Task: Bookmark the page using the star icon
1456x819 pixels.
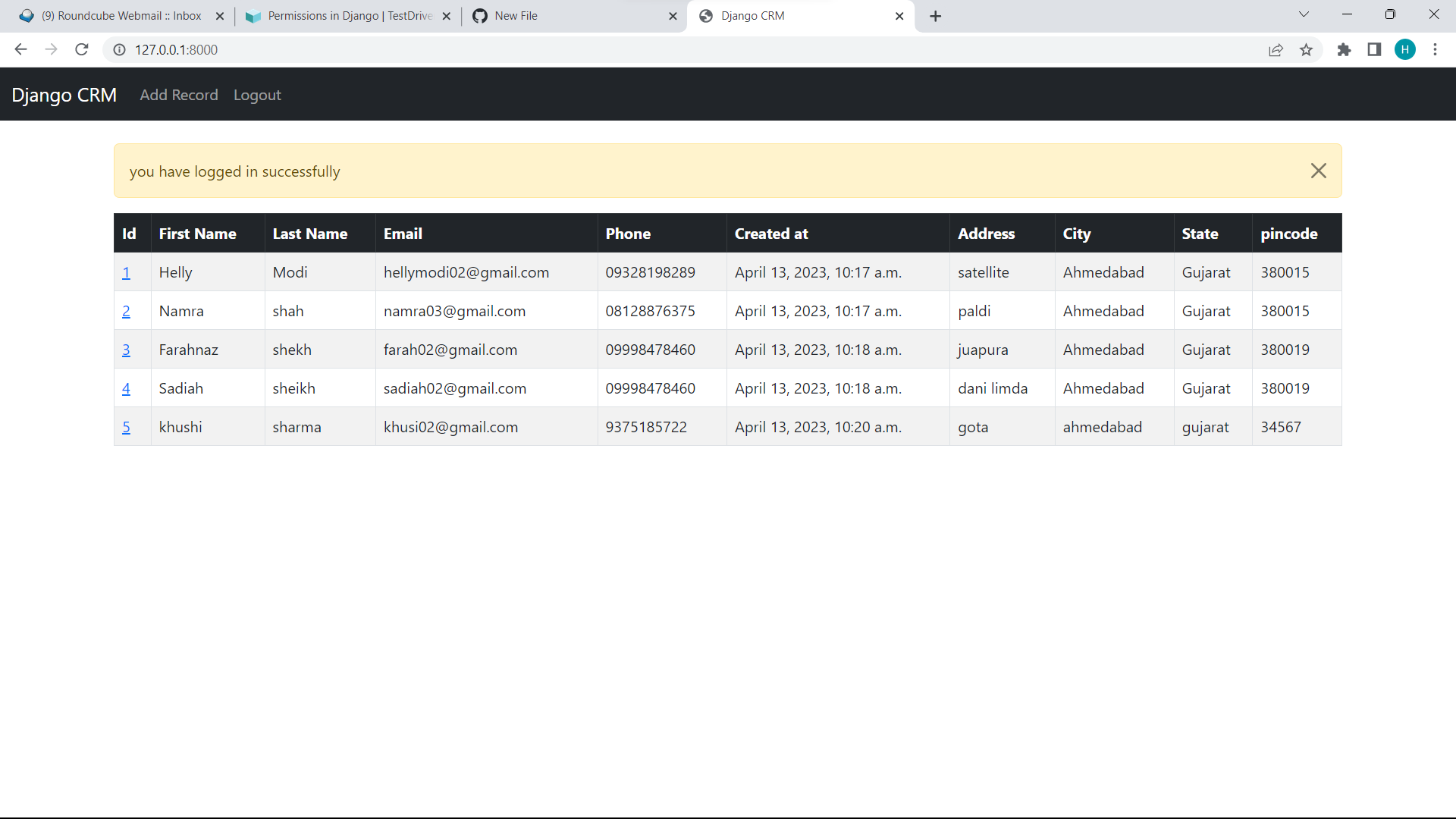Action: pos(1306,49)
